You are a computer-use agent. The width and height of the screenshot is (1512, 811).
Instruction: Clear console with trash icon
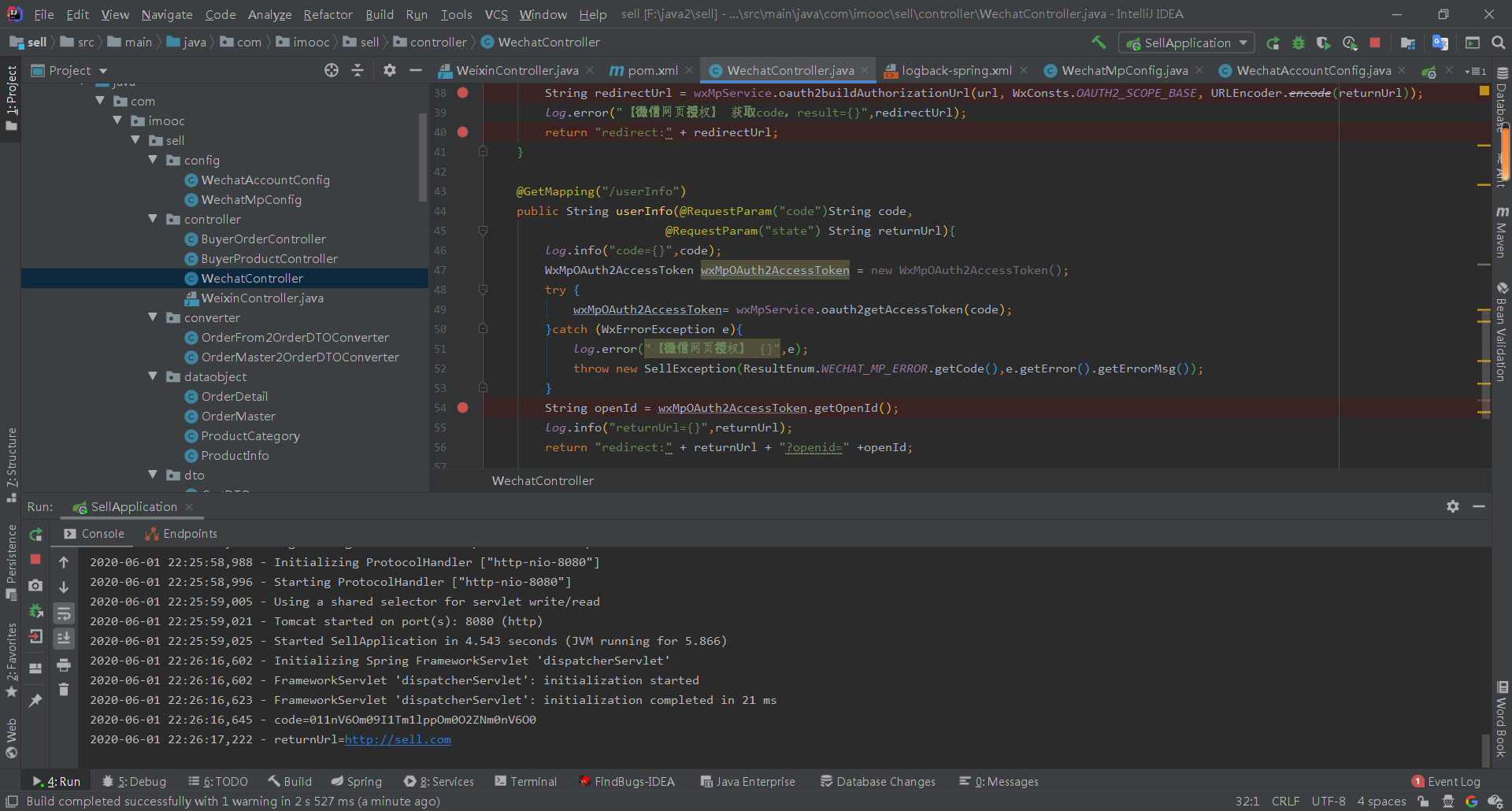(x=64, y=690)
